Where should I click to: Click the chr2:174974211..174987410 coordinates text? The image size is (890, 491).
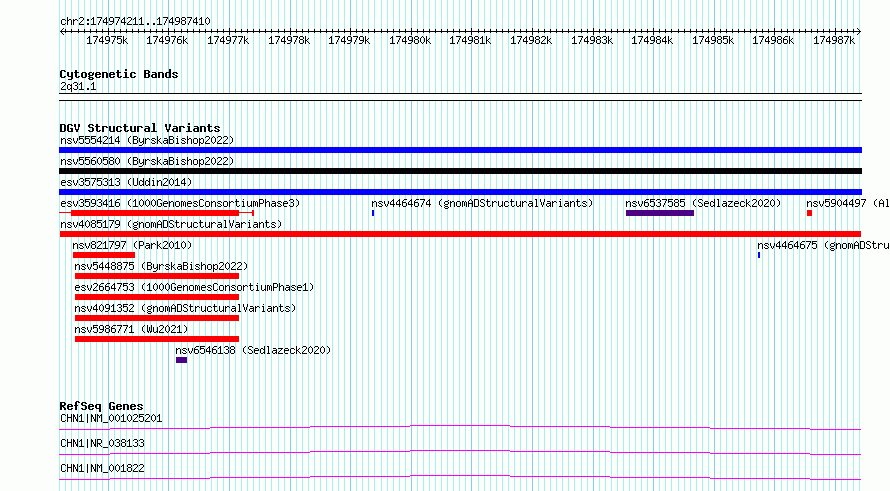[135, 22]
